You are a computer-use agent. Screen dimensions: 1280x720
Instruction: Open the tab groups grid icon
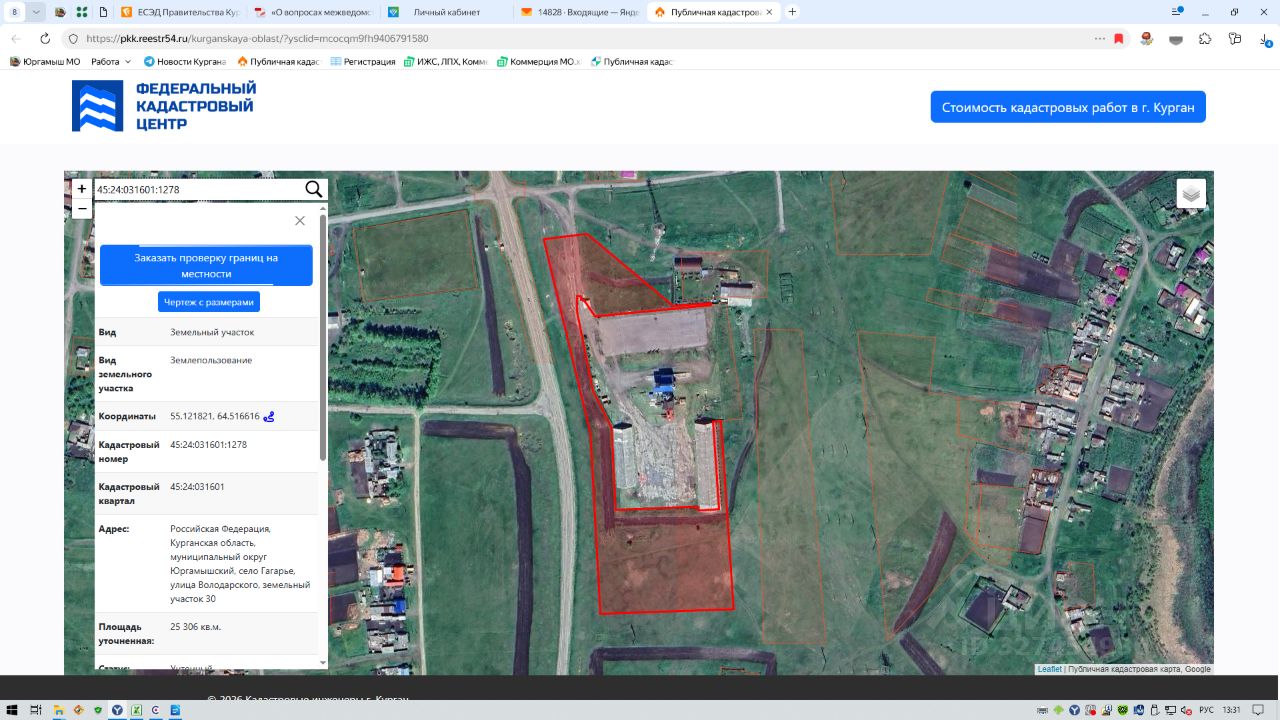point(82,12)
